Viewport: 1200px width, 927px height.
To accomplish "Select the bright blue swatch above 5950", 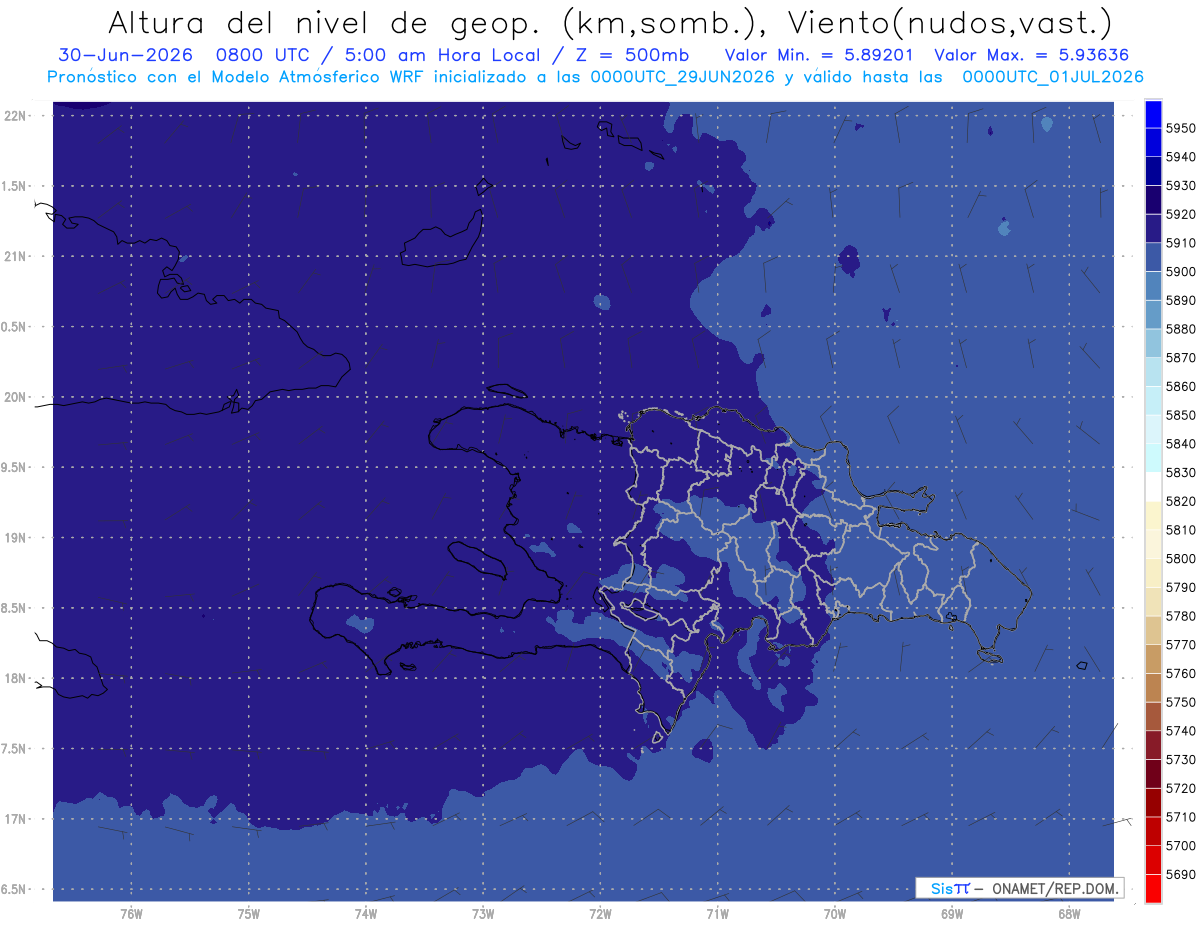I will tap(1153, 114).
